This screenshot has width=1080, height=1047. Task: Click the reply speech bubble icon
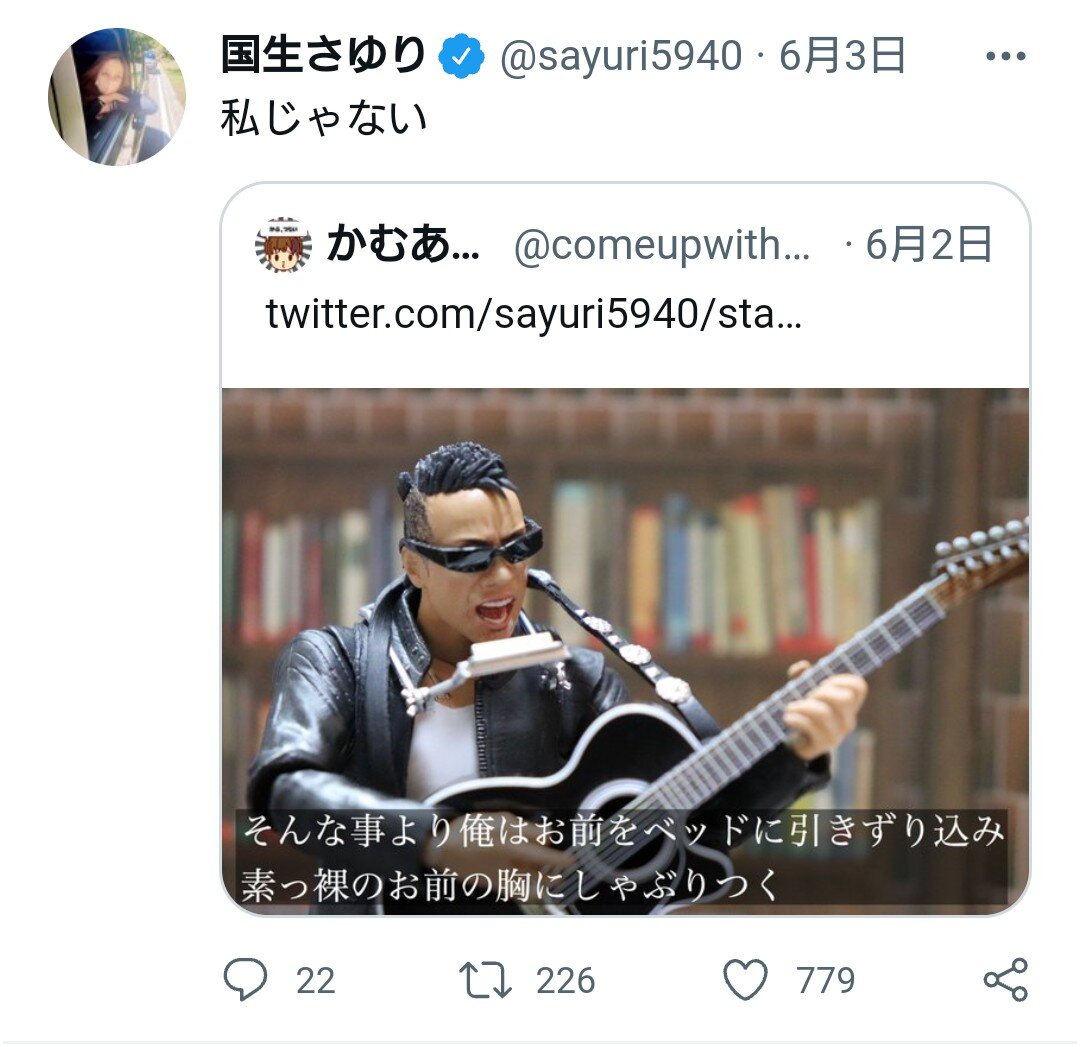coord(245,979)
